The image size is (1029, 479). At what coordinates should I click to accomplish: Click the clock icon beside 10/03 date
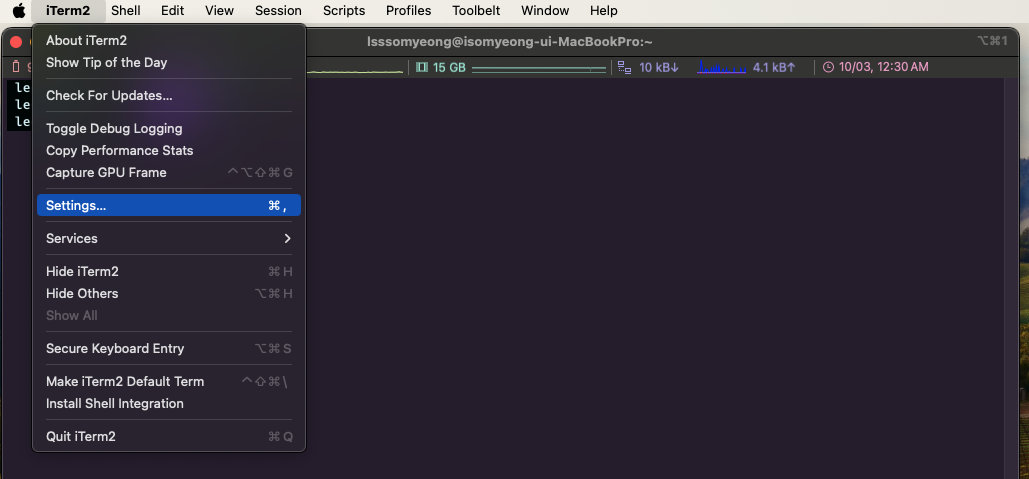point(828,67)
